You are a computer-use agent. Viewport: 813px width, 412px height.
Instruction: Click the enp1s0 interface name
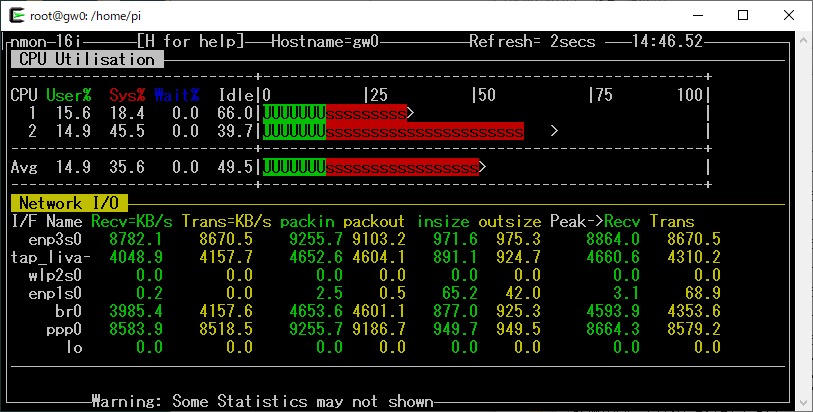(x=55, y=293)
